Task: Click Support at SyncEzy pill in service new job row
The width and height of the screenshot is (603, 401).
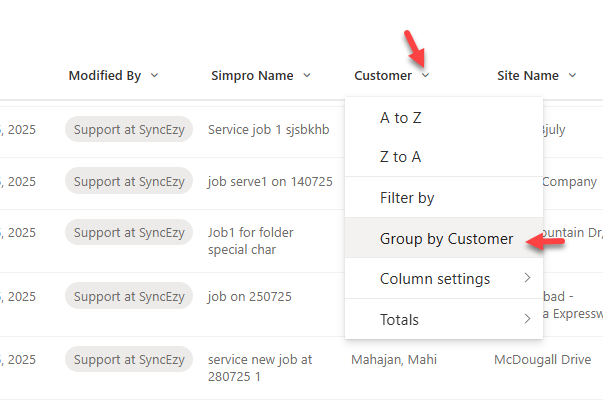Action: (x=129, y=360)
